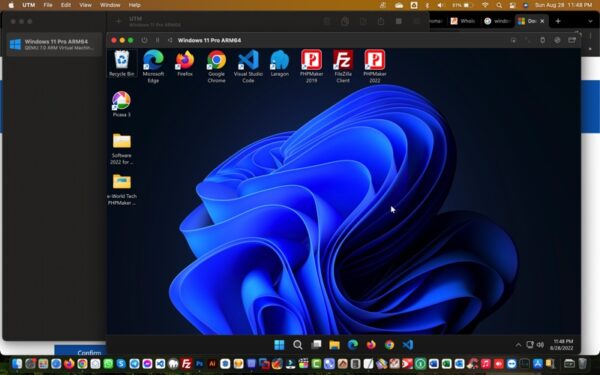
Task: Click the date and time in menu bar
Action: point(563,5)
